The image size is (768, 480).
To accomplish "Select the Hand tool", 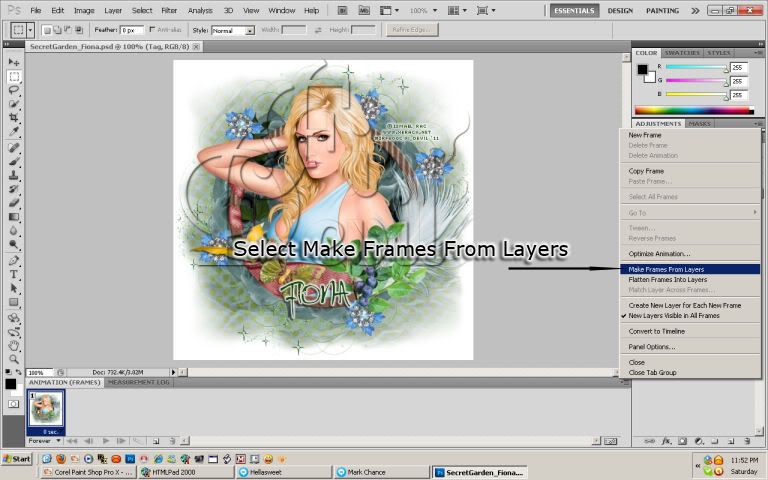I will 14,345.
